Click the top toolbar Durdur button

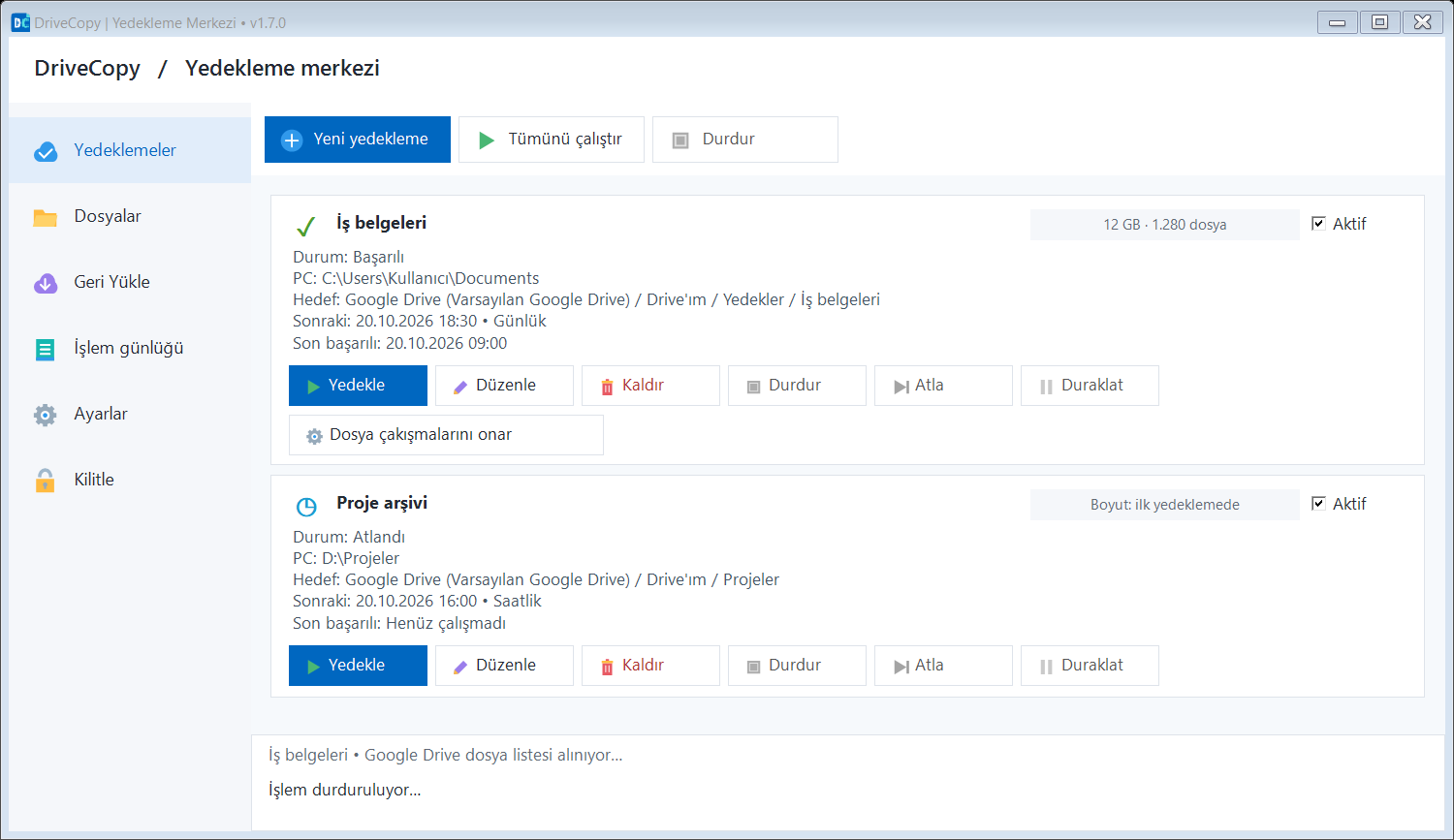745,140
